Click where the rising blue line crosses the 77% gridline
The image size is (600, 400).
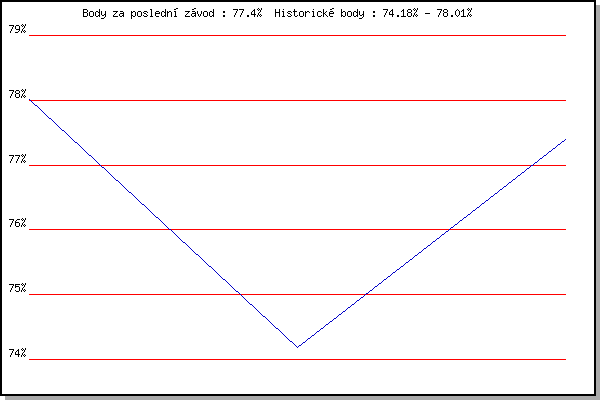pyautogui.click(x=532, y=165)
